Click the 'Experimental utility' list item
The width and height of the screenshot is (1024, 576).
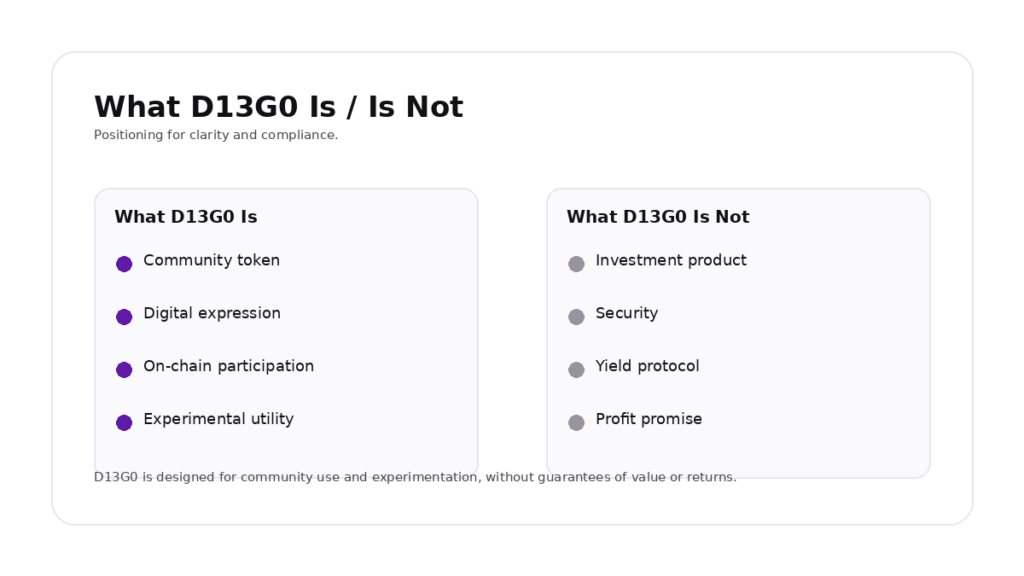click(x=218, y=420)
